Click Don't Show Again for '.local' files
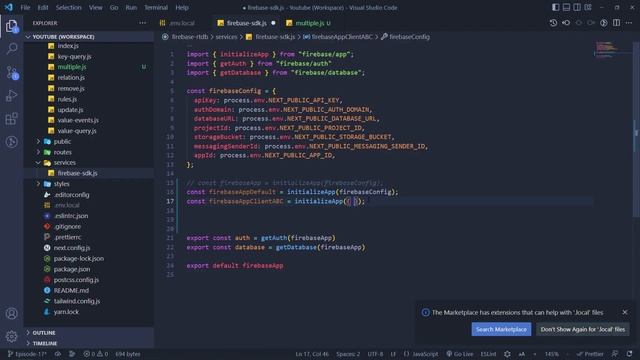The height and width of the screenshot is (360, 640). [x=583, y=329]
